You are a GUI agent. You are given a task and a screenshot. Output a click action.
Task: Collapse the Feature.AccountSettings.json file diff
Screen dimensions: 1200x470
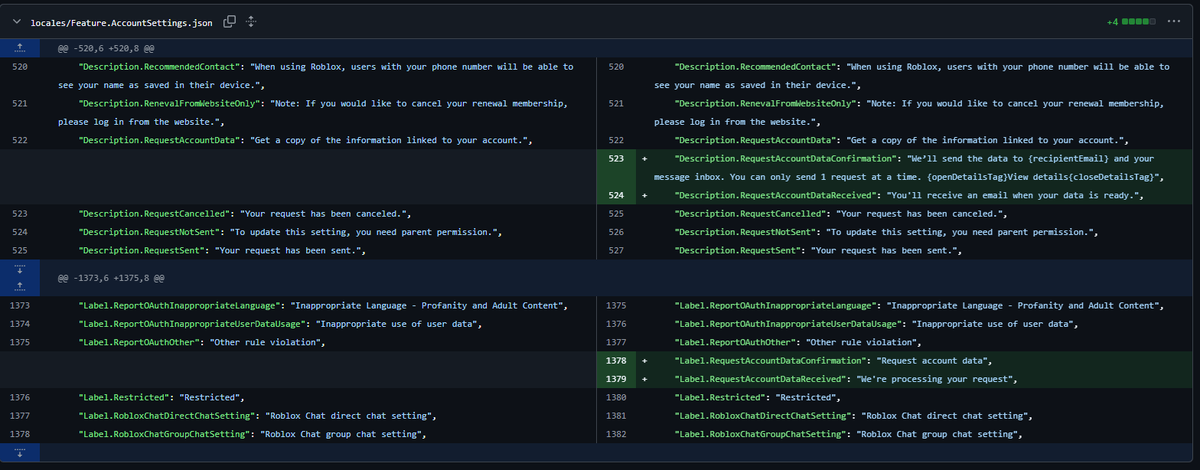pyautogui.click(x=18, y=21)
